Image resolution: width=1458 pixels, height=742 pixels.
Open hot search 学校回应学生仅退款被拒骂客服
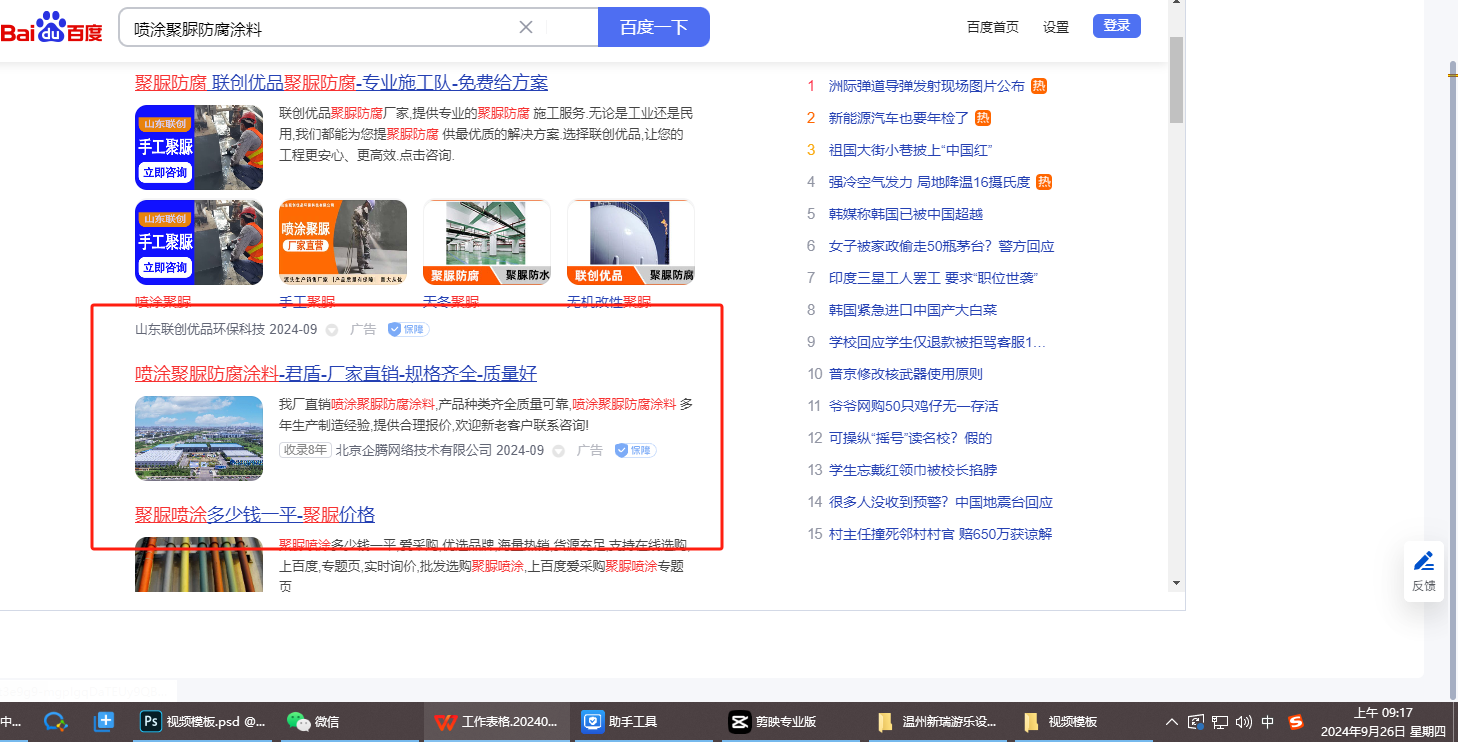[x=937, y=342]
